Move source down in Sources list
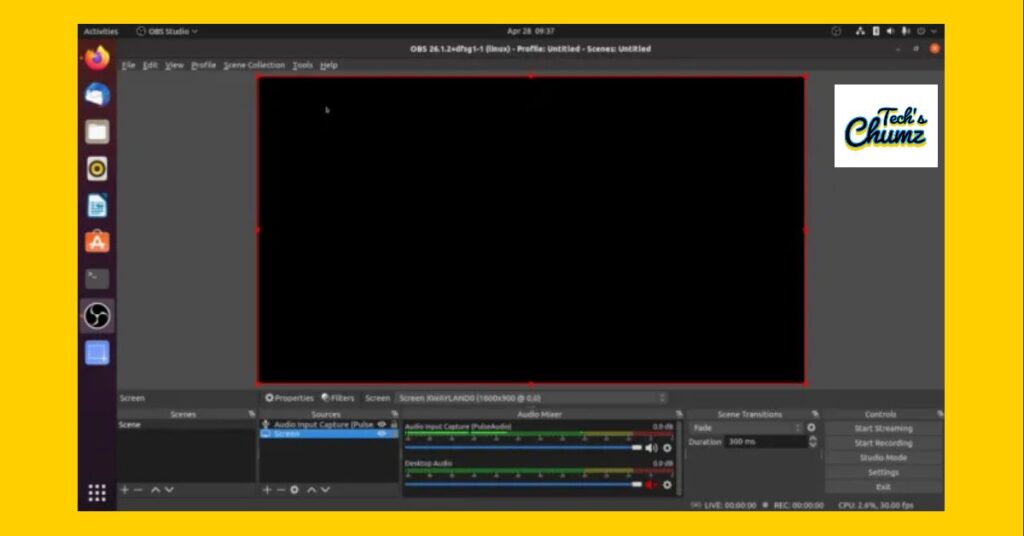 coord(325,490)
